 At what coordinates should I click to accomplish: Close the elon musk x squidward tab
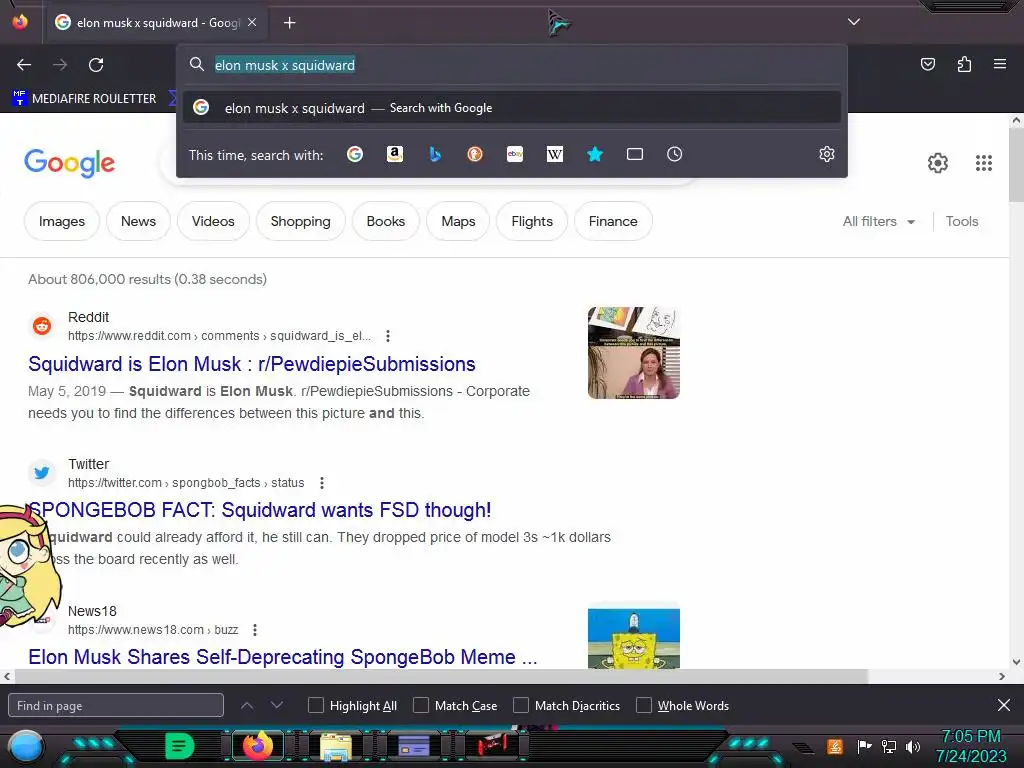[x=252, y=22]
